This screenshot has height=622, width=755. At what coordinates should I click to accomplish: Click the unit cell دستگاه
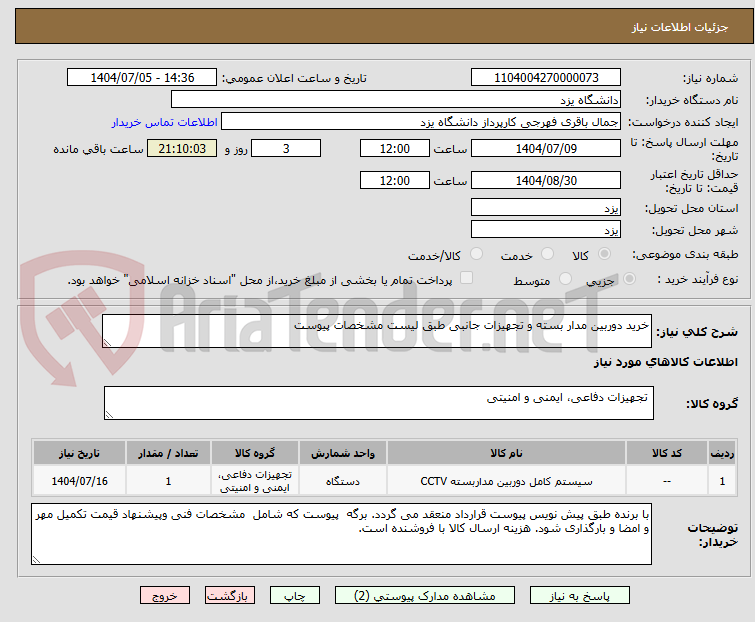click(x=343, y=481)
